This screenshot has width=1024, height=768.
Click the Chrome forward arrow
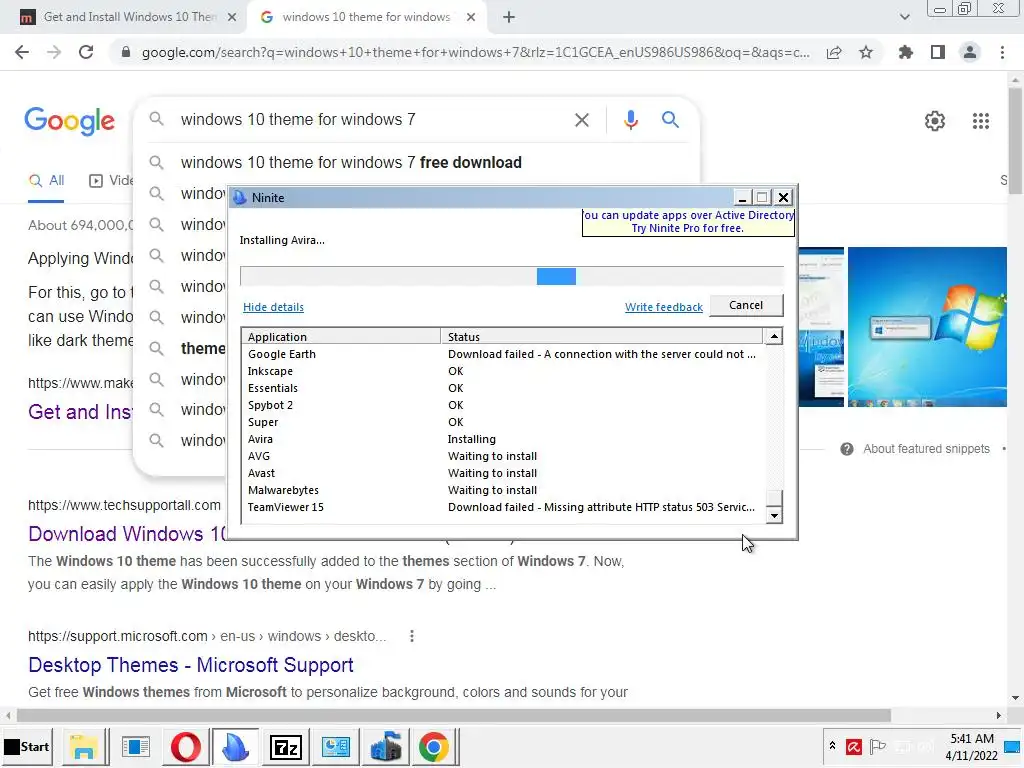coord(54,52)
